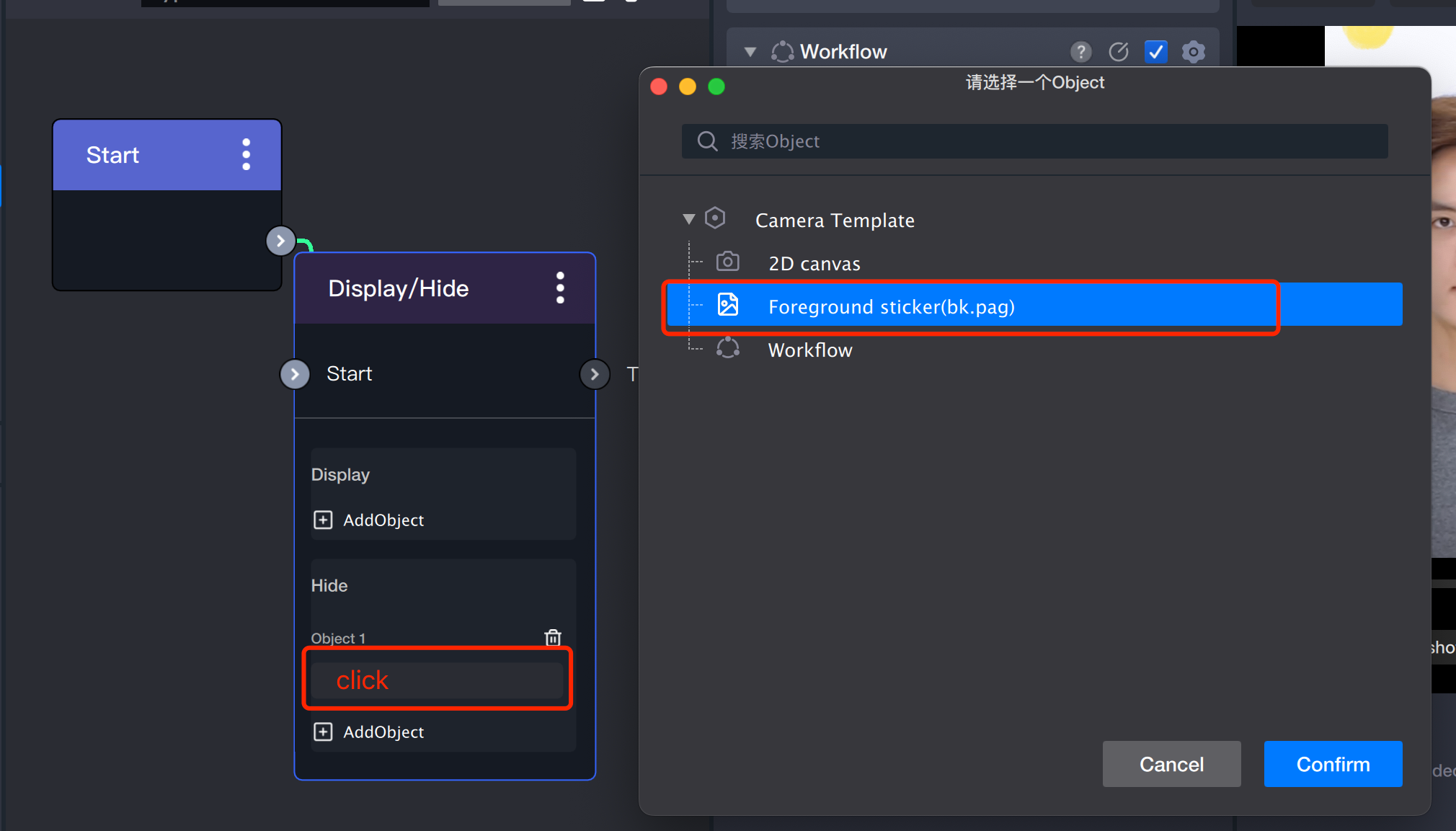Toggle the Workflow enabled checkbox
Screen dimensions: 1456x831
click(x=1155, y=52)
